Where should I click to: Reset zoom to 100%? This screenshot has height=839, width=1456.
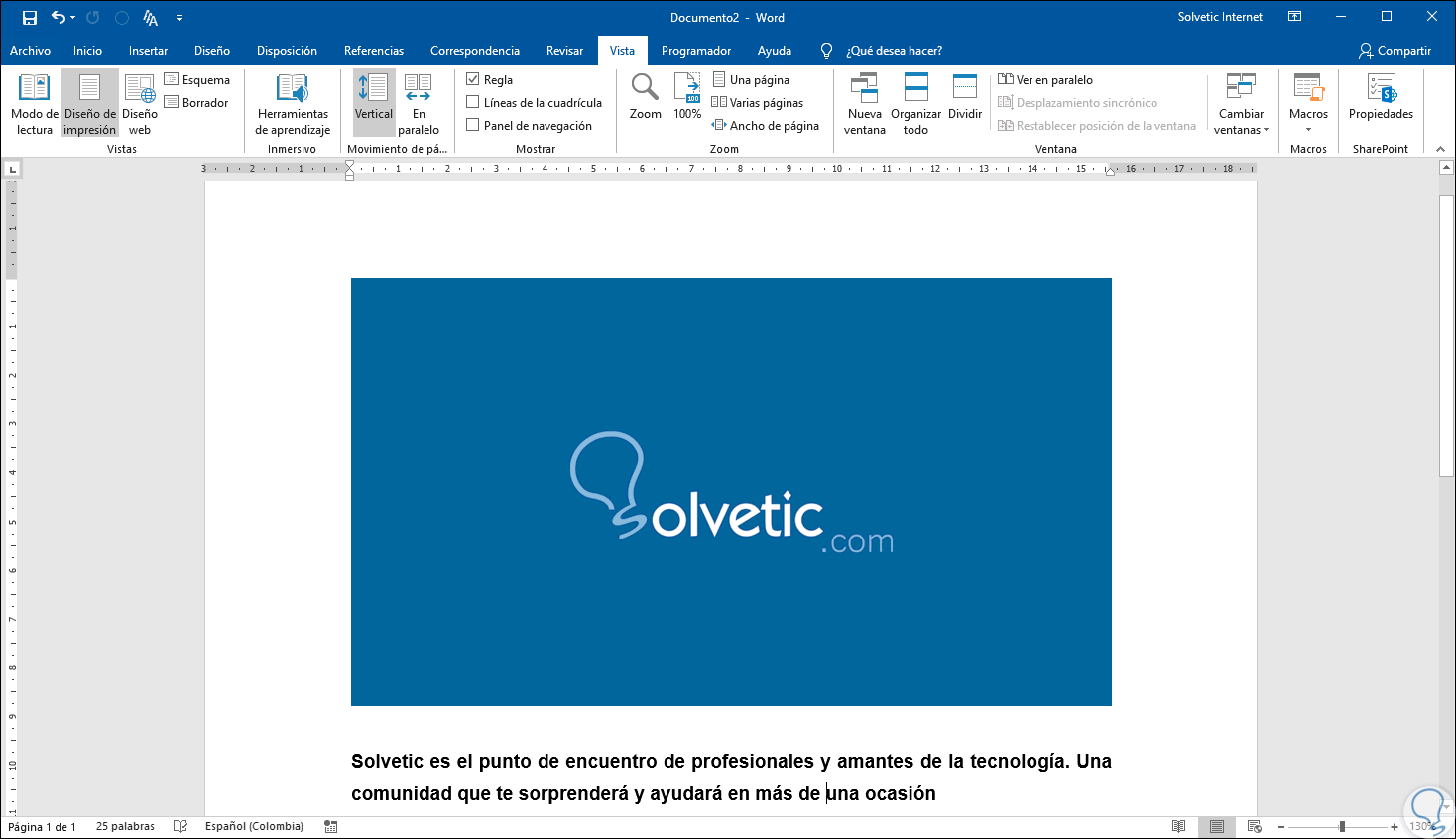(x=687, y=97)
